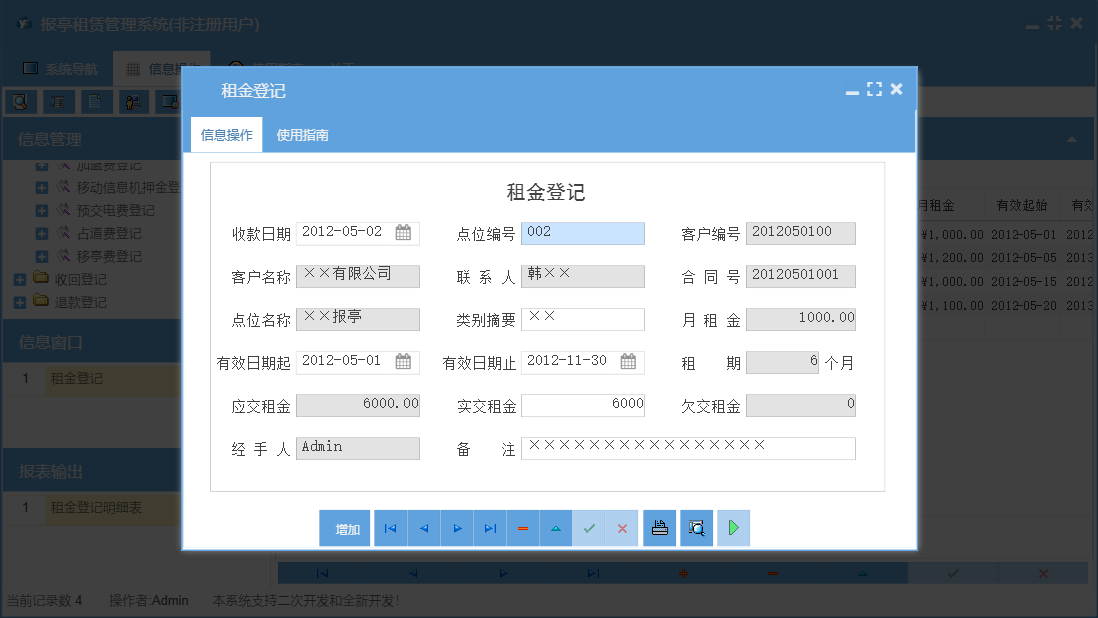This screenshot has width=1098, height=618.
Task: Click inside the 点位编号 input field
Action: click(583, 232)
